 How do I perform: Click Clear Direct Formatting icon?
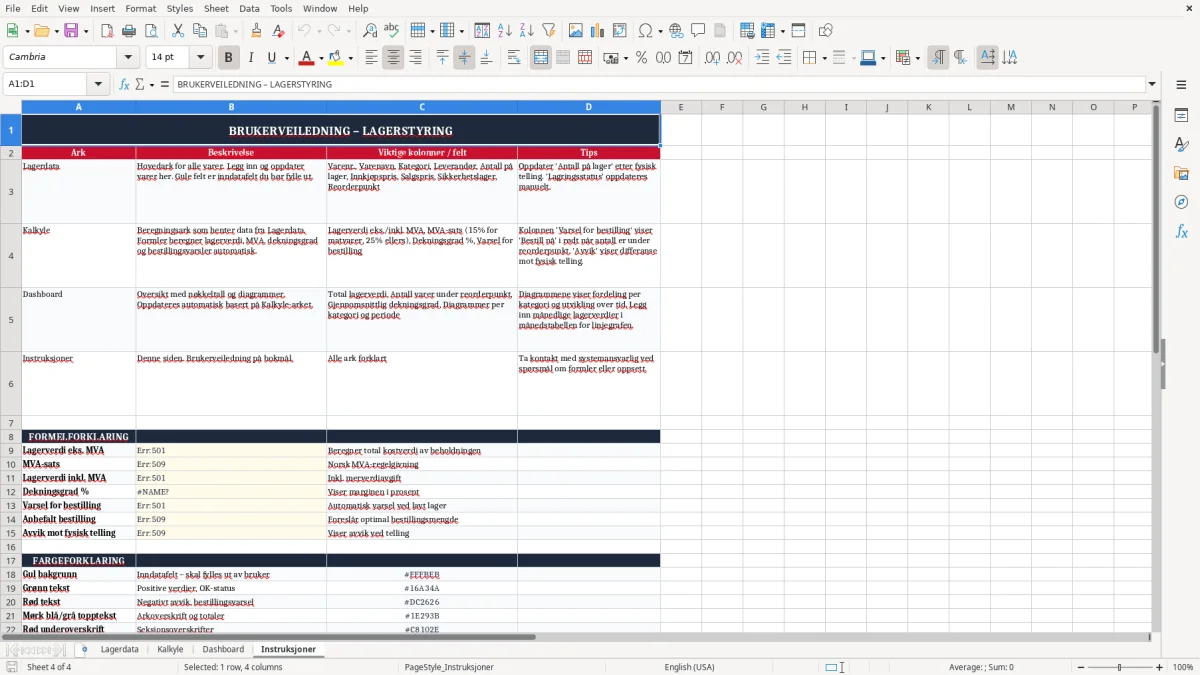279,31
